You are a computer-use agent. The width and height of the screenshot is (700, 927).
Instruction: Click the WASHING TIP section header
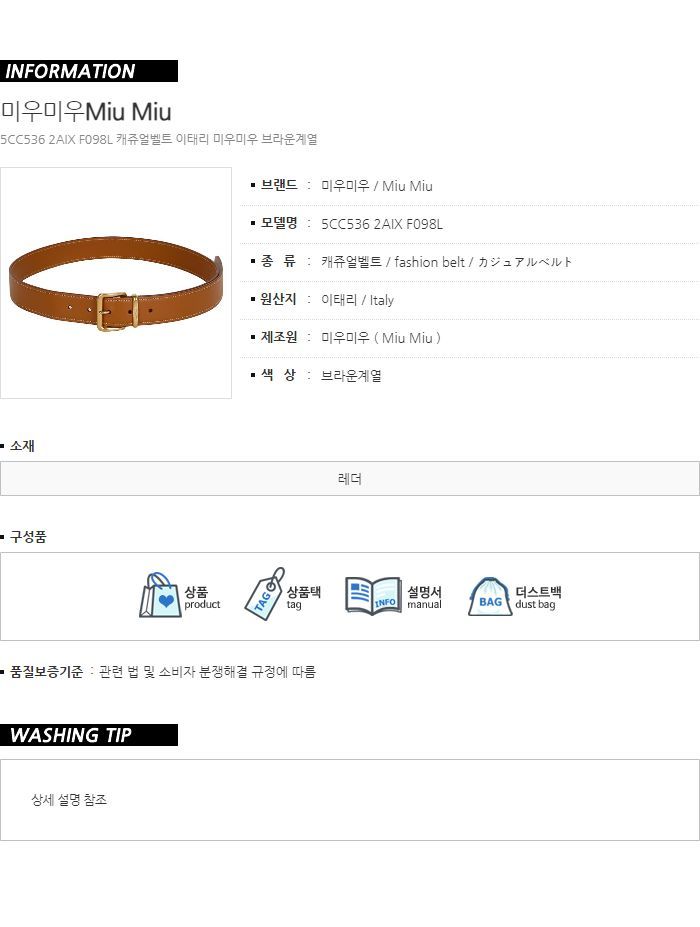[x=89, y=735]
